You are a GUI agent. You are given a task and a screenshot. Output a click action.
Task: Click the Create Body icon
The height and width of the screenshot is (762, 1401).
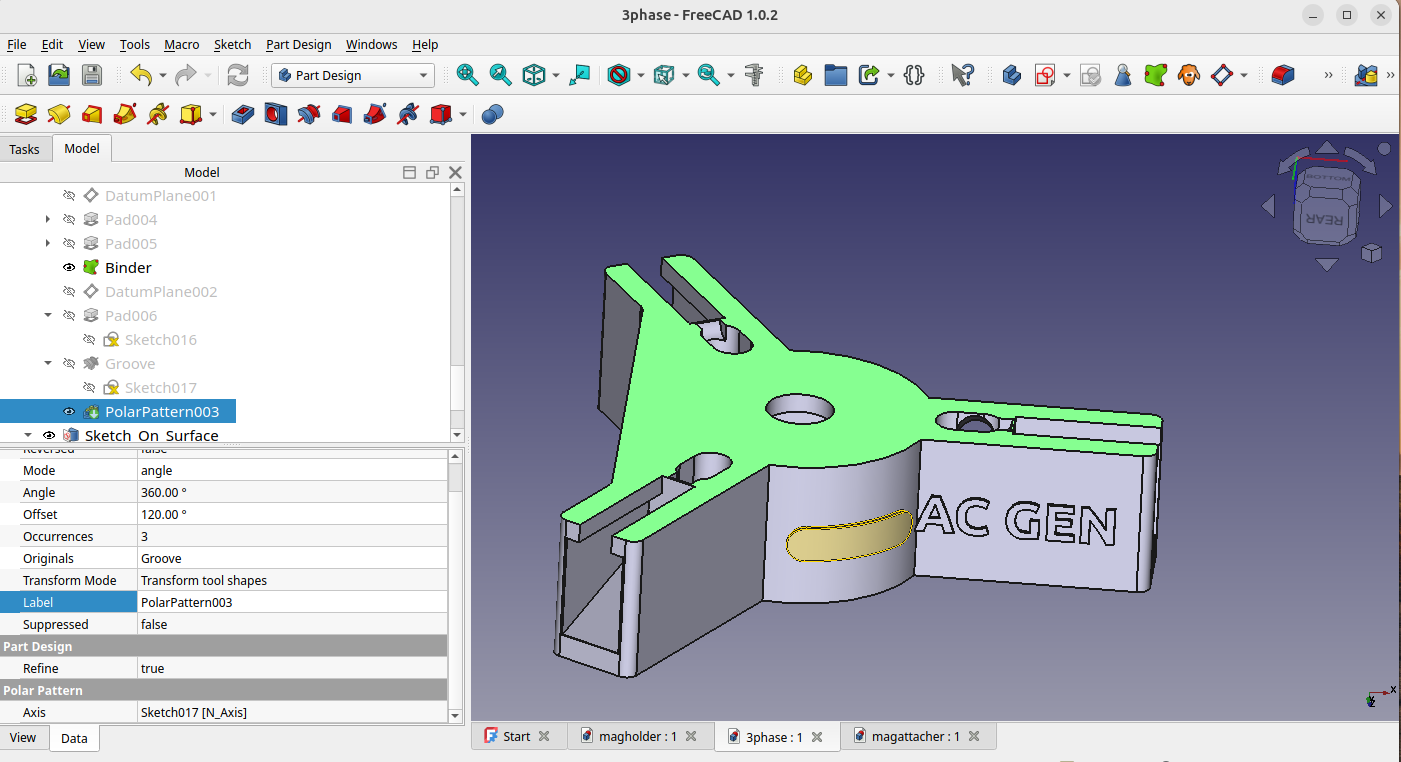1011,75
